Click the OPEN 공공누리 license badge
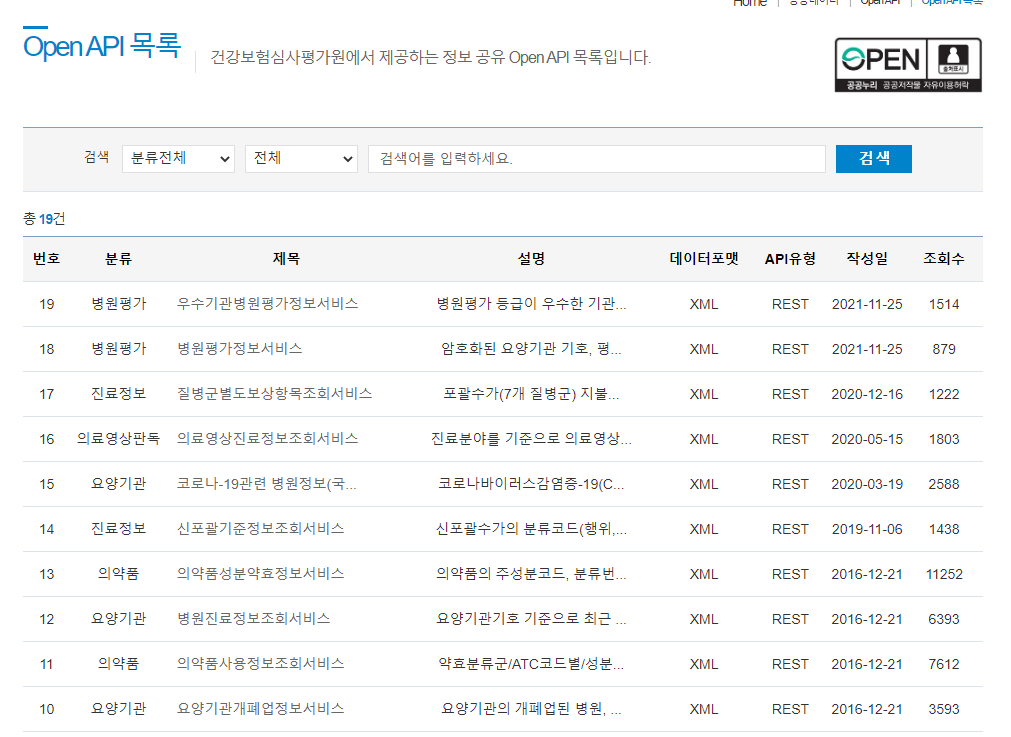 pos(908,64)
